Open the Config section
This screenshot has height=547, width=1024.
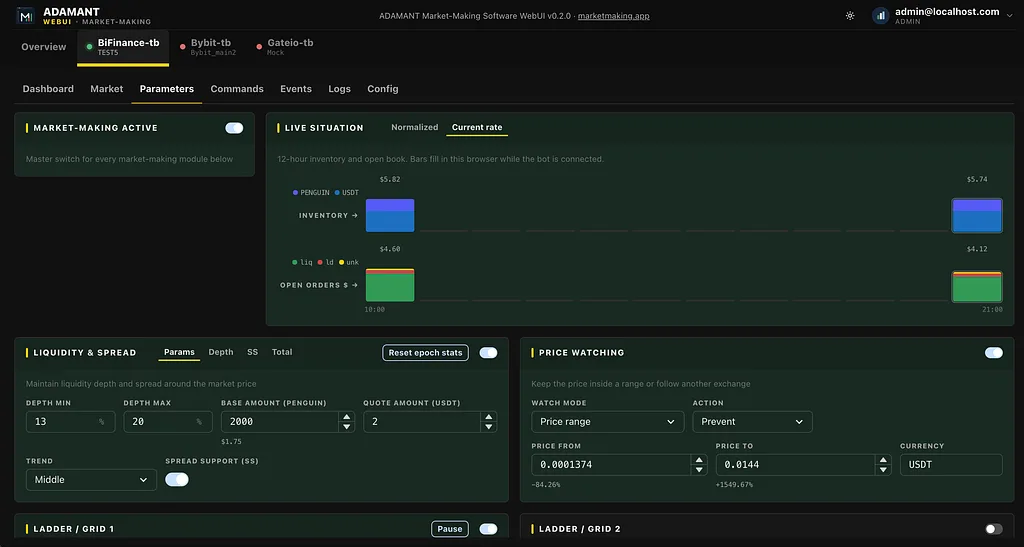point(383,89)
